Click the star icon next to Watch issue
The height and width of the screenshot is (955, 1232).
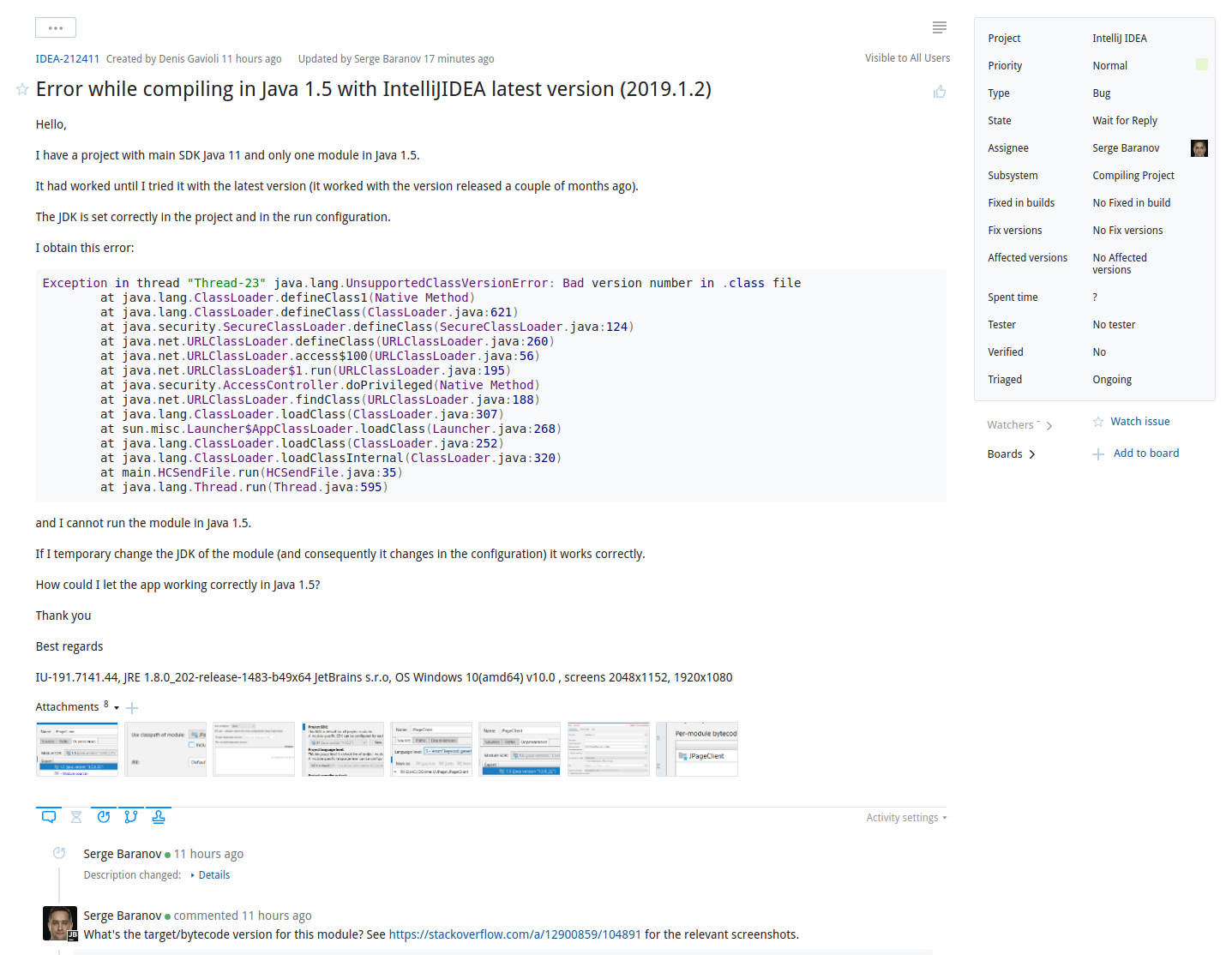pos(1098,422)
